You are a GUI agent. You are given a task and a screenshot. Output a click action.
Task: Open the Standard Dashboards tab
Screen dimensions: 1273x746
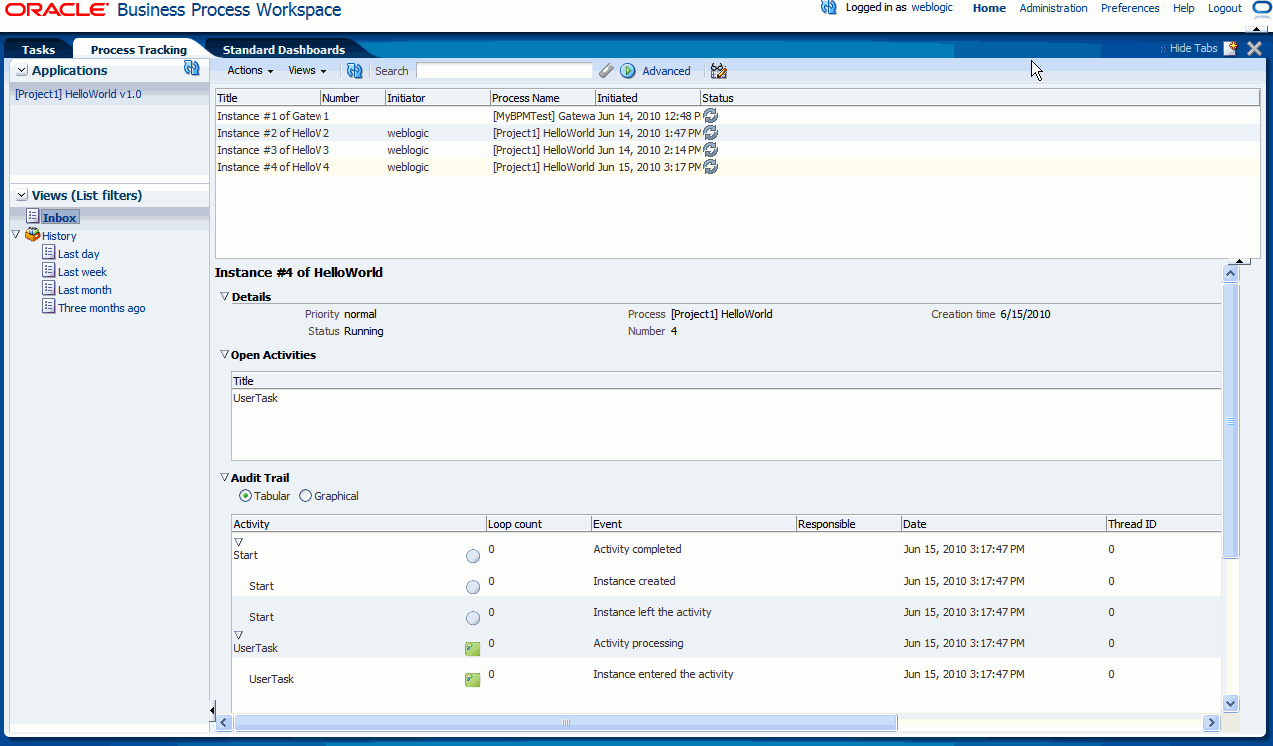click(x=284, y=49)
